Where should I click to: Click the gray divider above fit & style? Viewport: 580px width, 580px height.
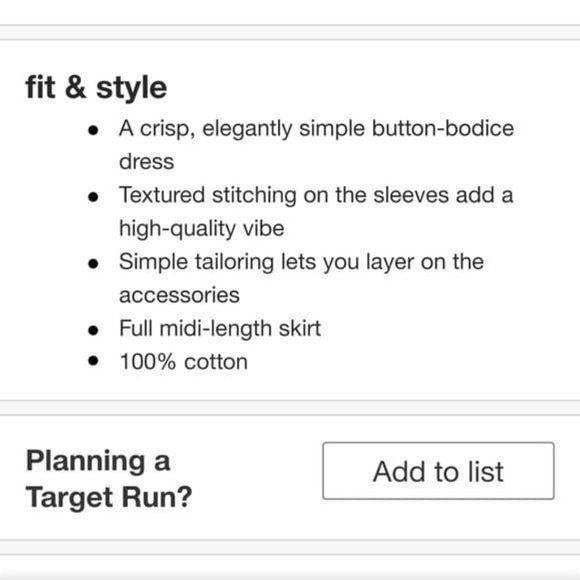click(290, 33)
